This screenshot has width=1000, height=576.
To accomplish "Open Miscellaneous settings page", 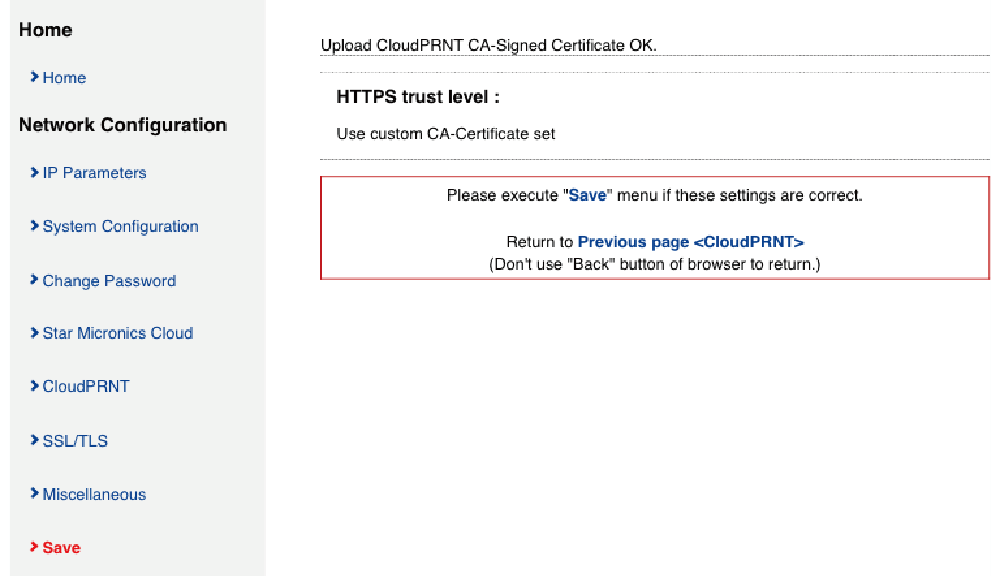I will 94,494.
